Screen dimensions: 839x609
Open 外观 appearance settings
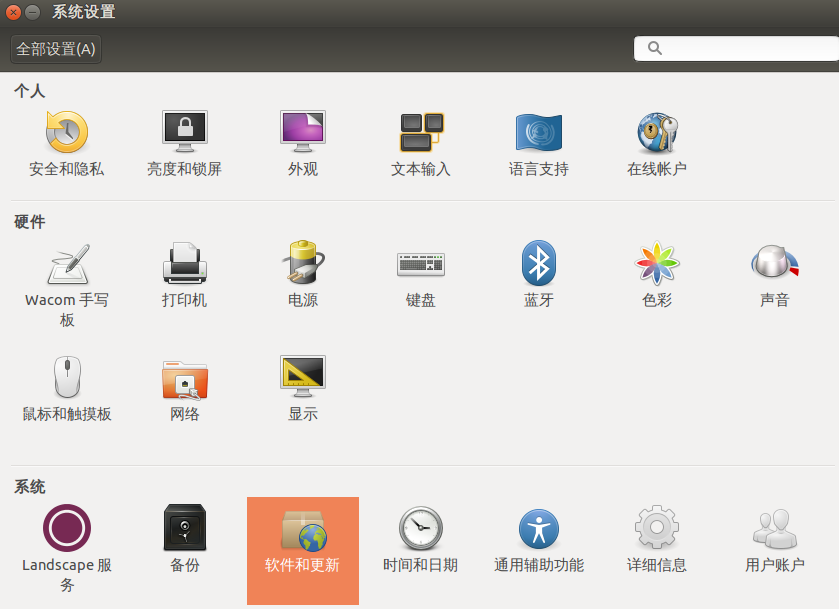point(303,143)
